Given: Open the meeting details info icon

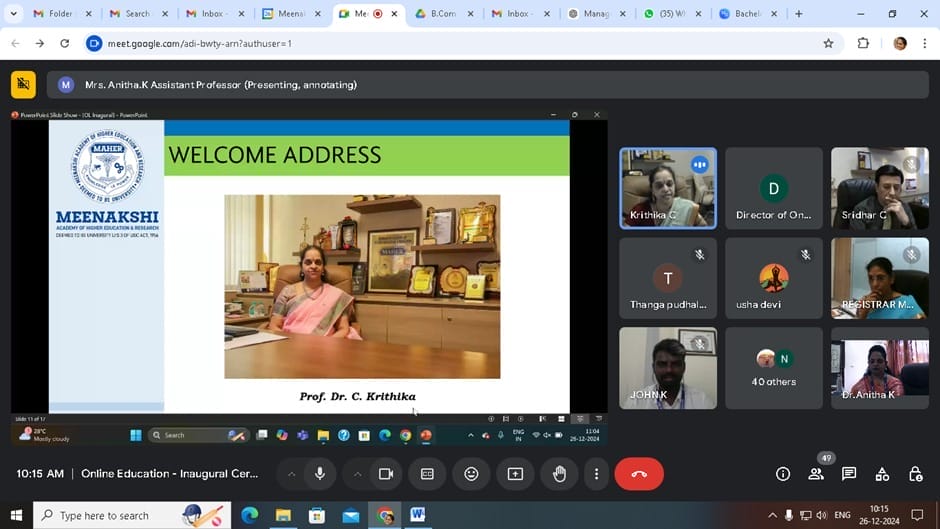Looking at the screenshot, I should 783,474.
